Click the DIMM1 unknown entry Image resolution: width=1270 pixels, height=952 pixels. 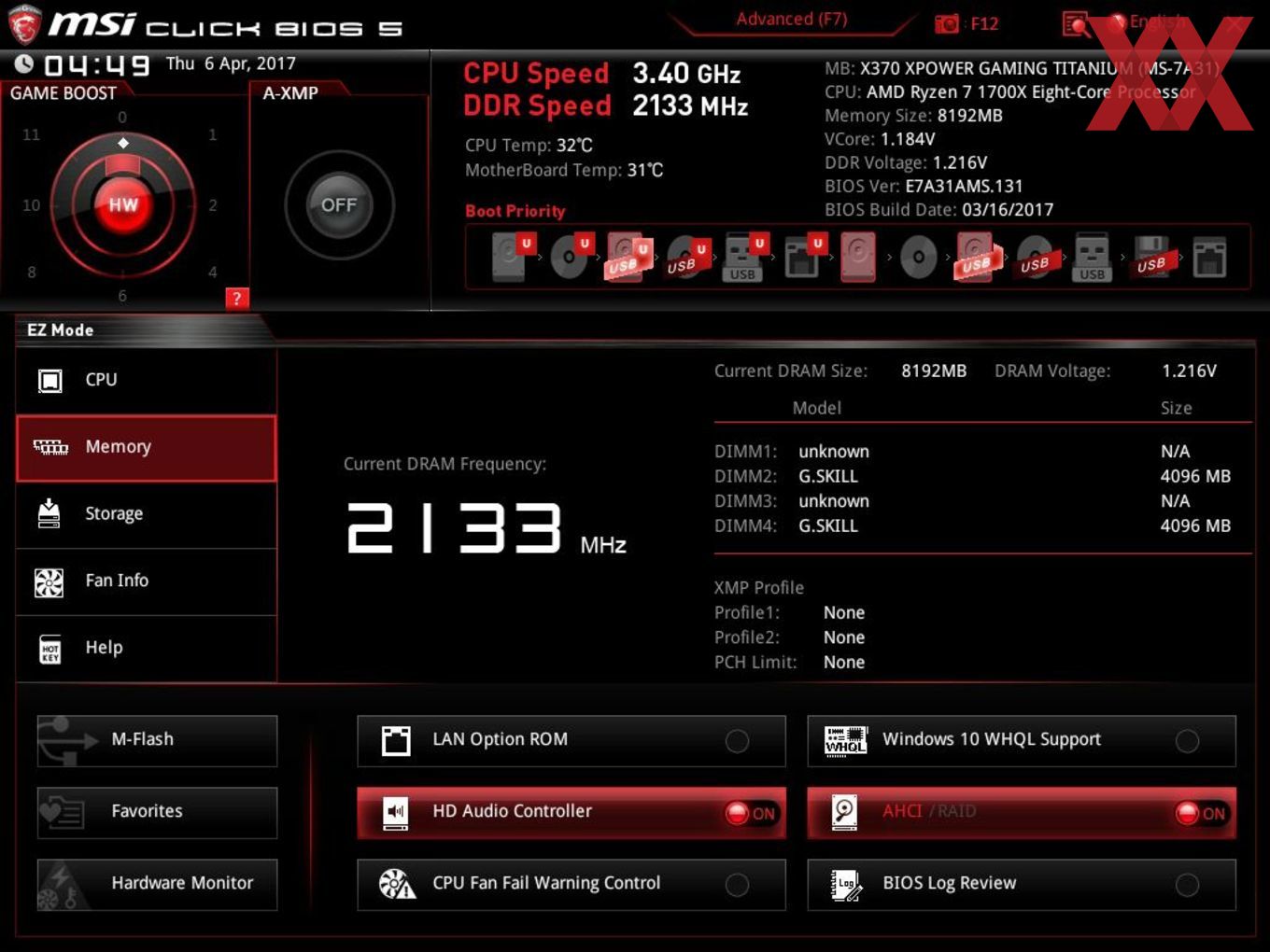(x=834, y=452)
